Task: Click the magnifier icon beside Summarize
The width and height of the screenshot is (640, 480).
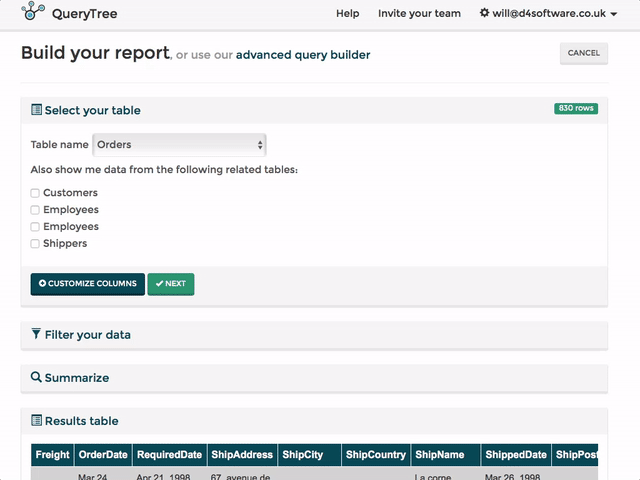Action: [36, 377]
